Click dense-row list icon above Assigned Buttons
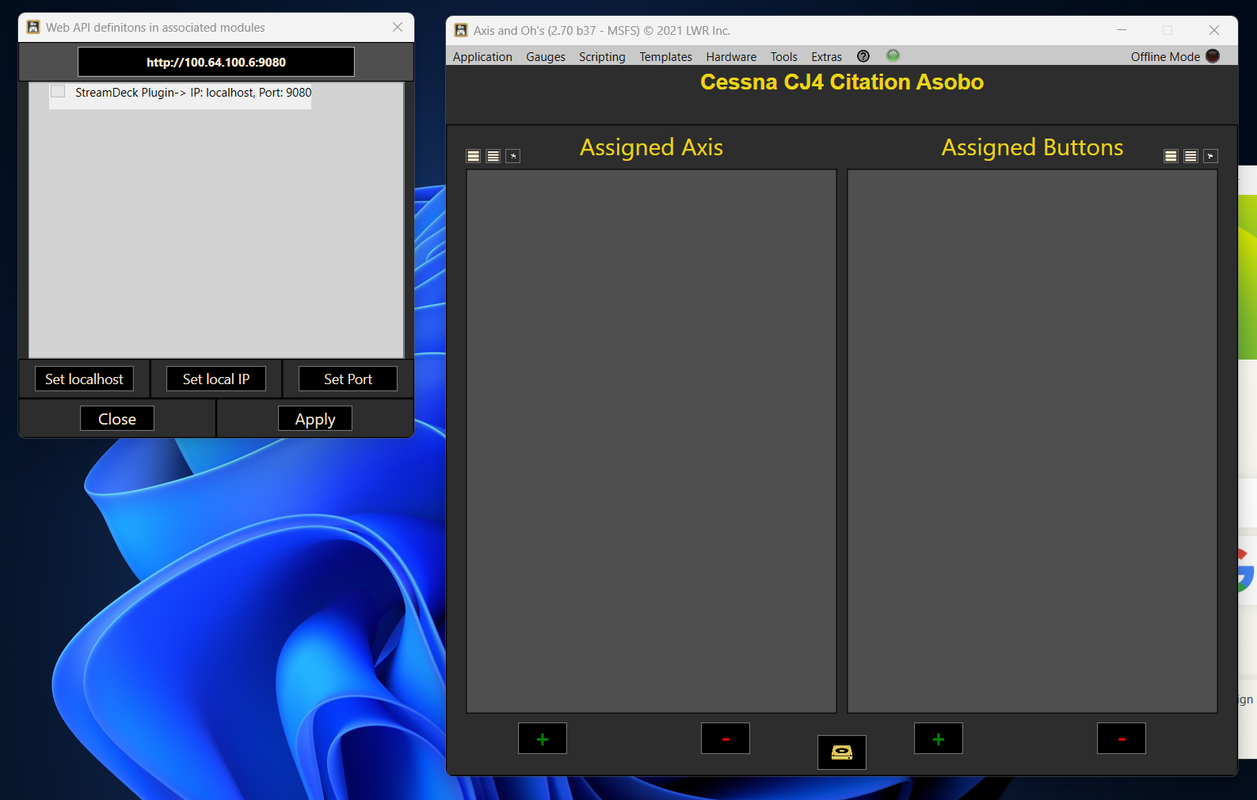This screenshot has height=800, width=1257. tap(1191, 156)
